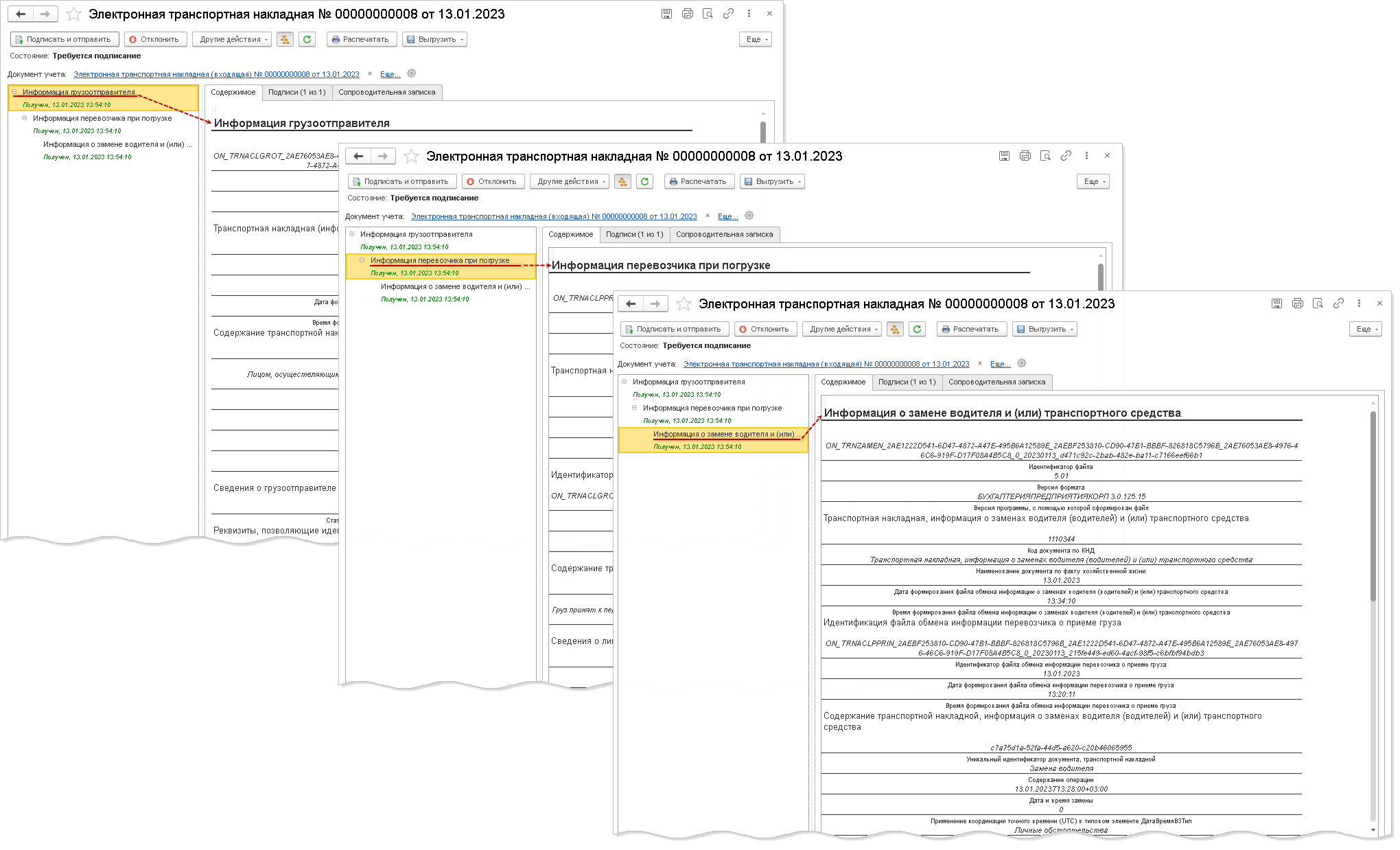This screenshot has width=1400, height=850.
Task: Switch to the Подписи (1 из 1) tab in the first window
Action: (x=296, y=93)
